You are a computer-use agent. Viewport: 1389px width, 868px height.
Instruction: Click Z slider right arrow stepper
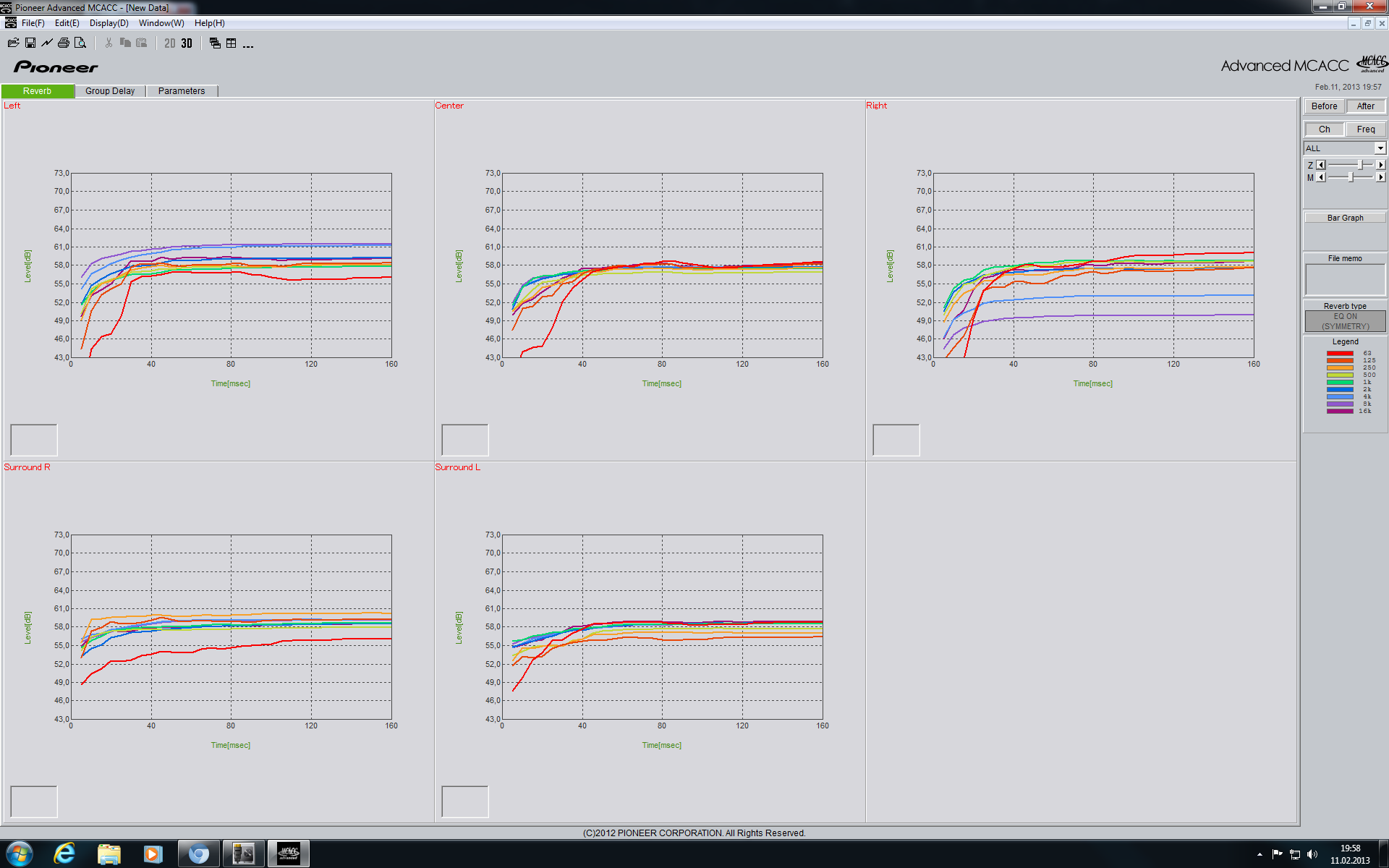pos(1380,165)
